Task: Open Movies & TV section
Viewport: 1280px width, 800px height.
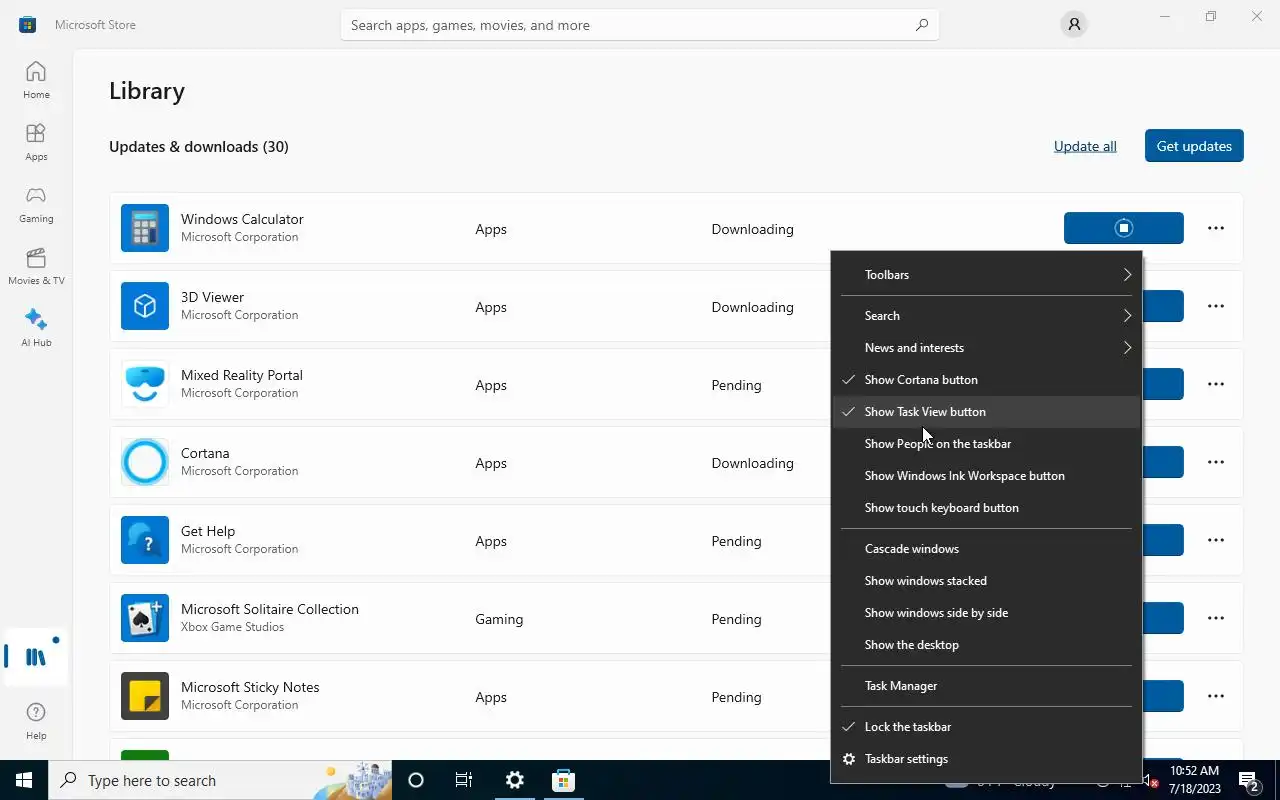Action: pyautogui.click(x=36, y=266)
